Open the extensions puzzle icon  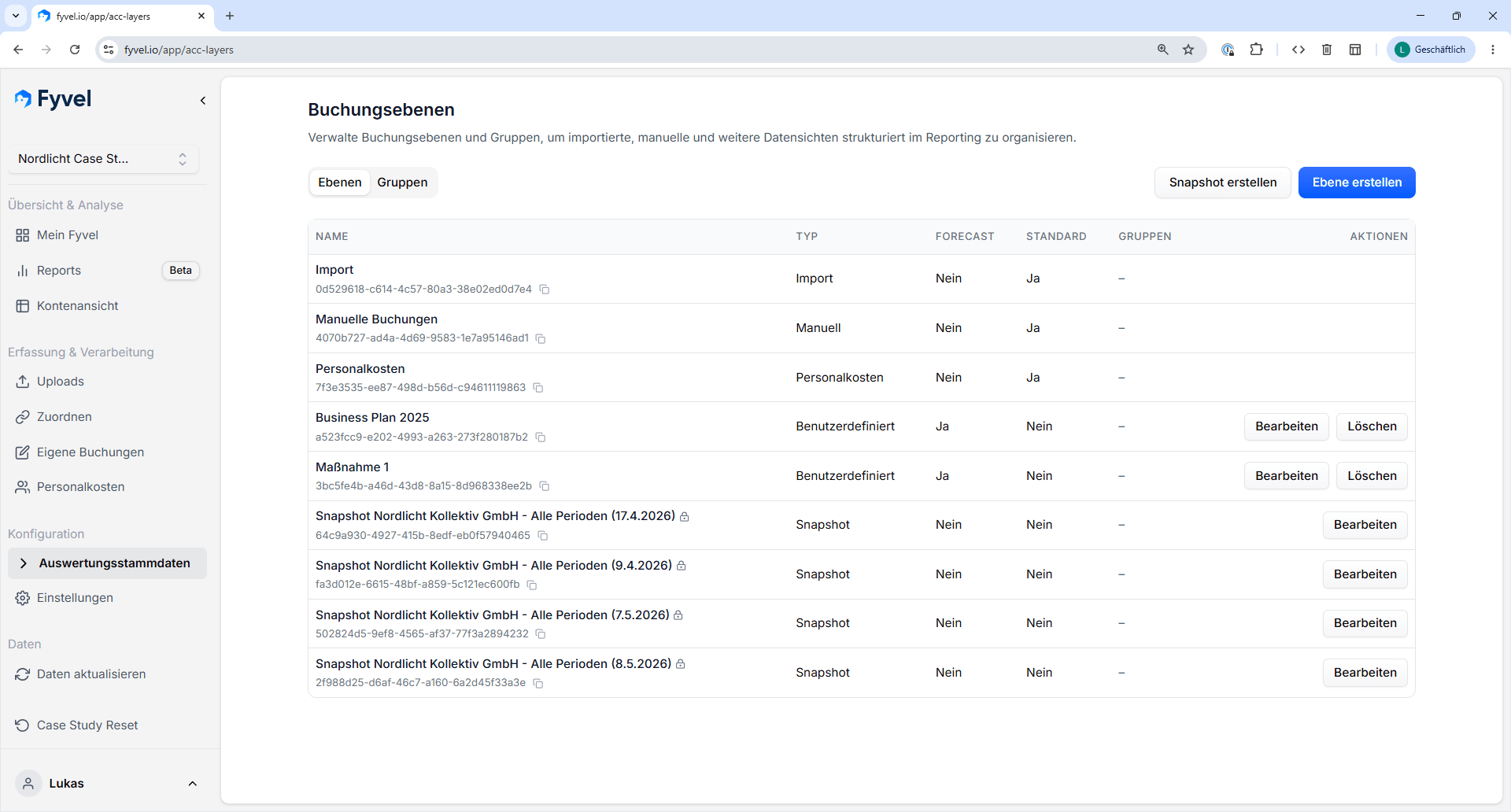pos(1257,50)
